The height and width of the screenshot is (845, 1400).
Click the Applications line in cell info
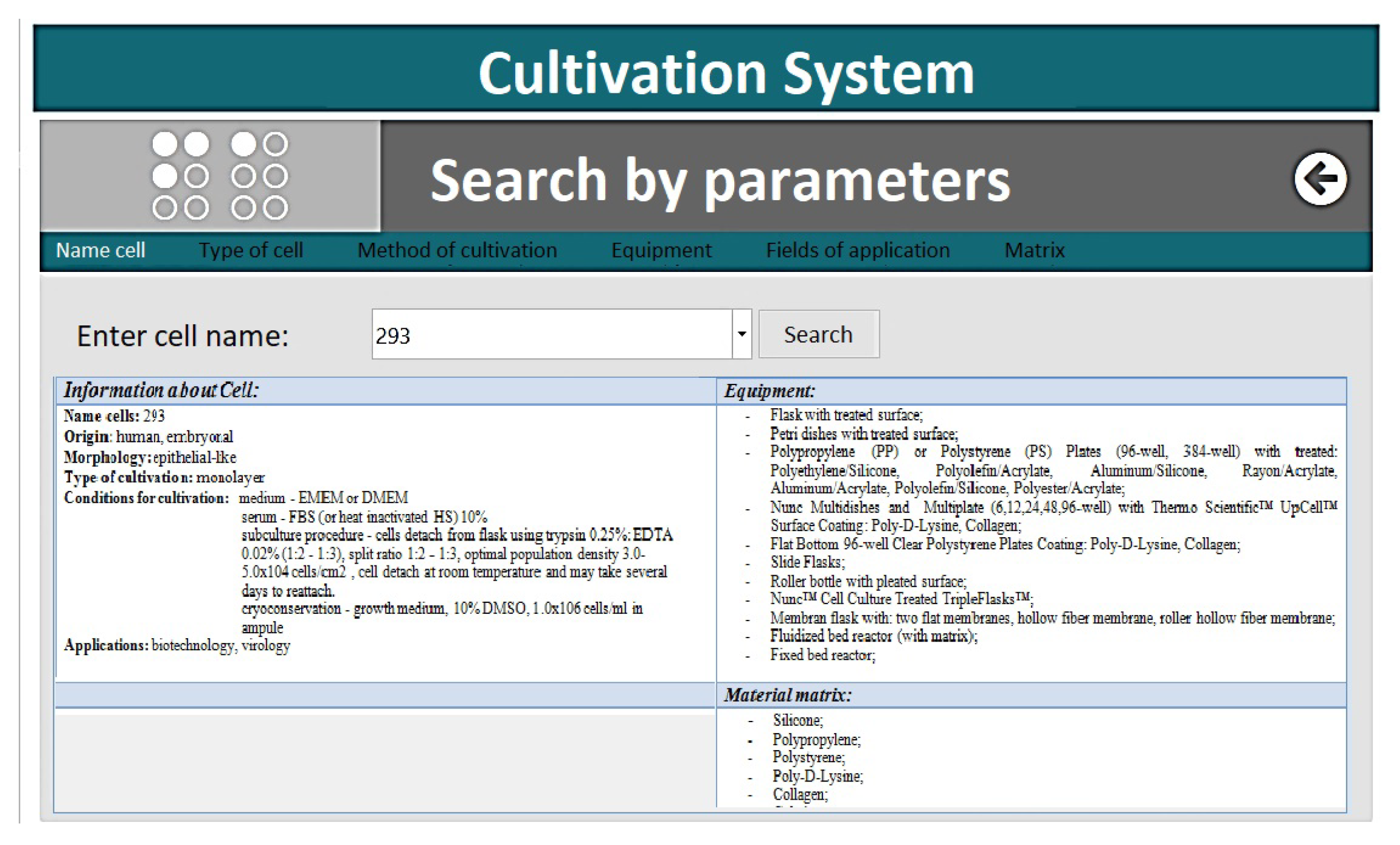177,645
